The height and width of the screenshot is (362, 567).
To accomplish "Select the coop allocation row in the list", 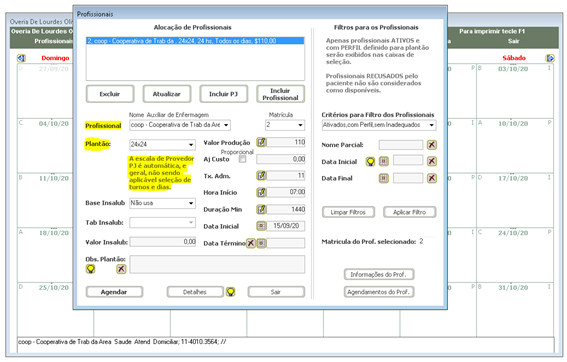I will click(x=195, y=41).
